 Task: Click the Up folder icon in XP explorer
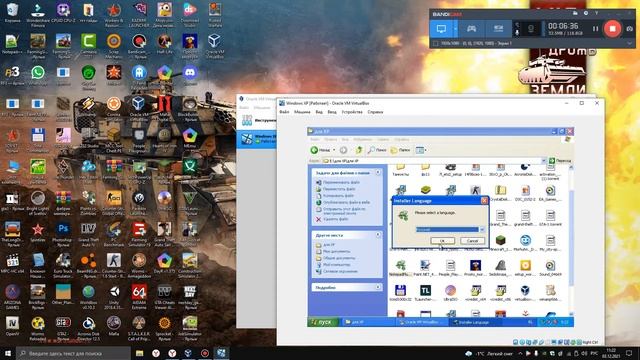359,150
